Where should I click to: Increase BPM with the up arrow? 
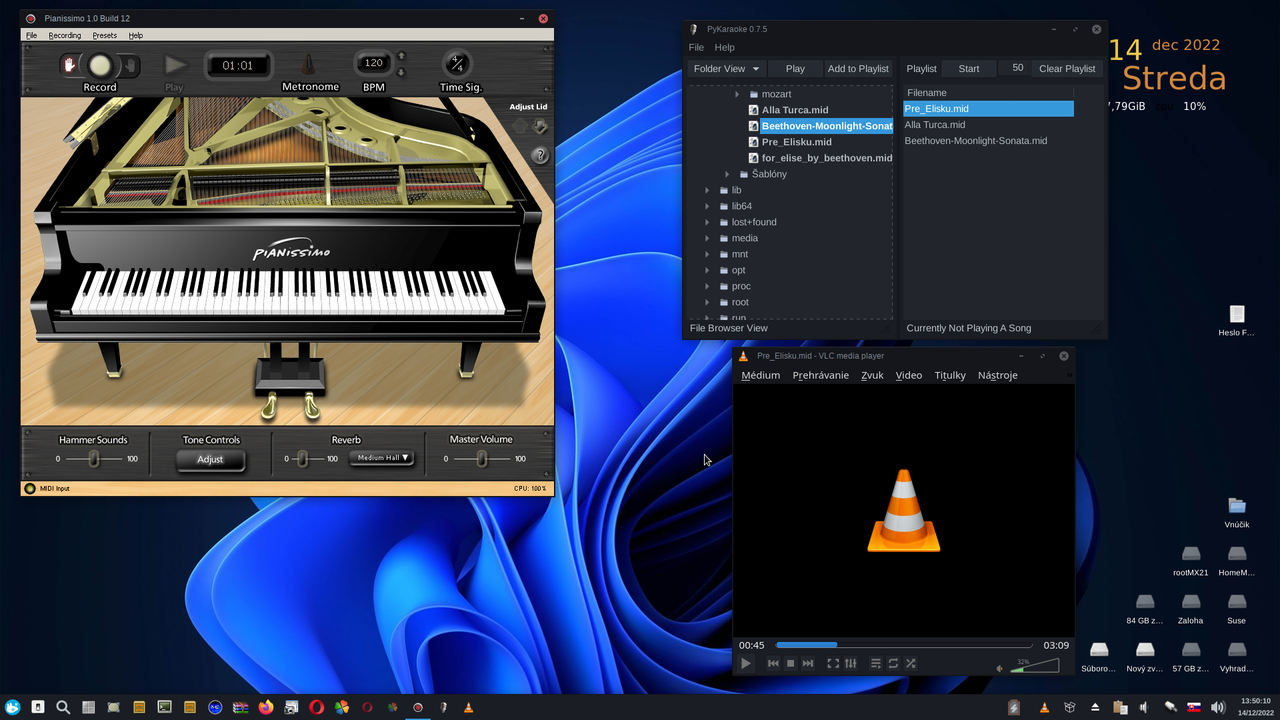pos(401,57)
